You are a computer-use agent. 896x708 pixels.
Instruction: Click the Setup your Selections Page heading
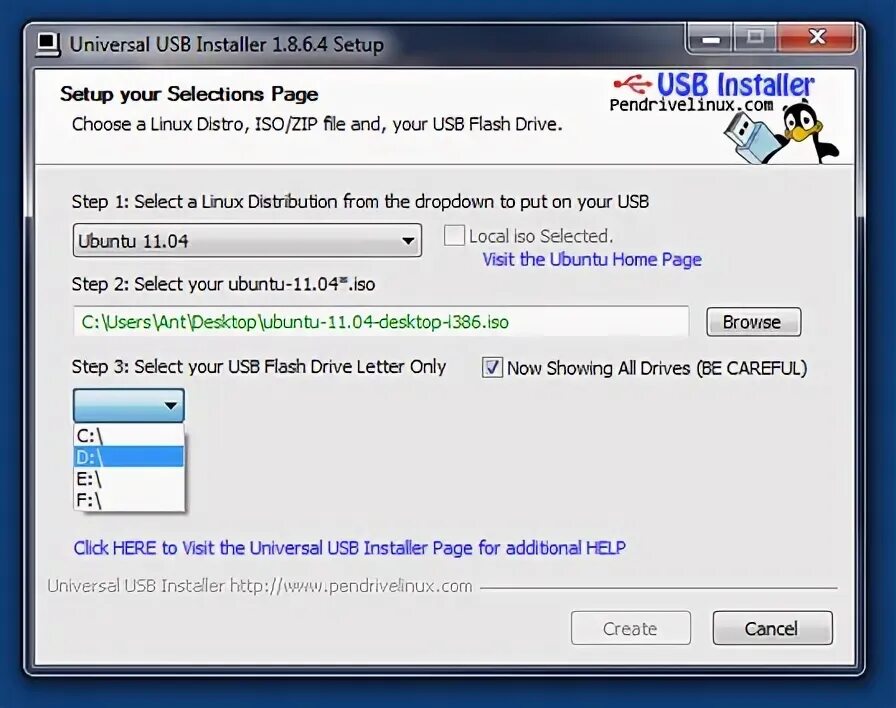click(189, 94)
